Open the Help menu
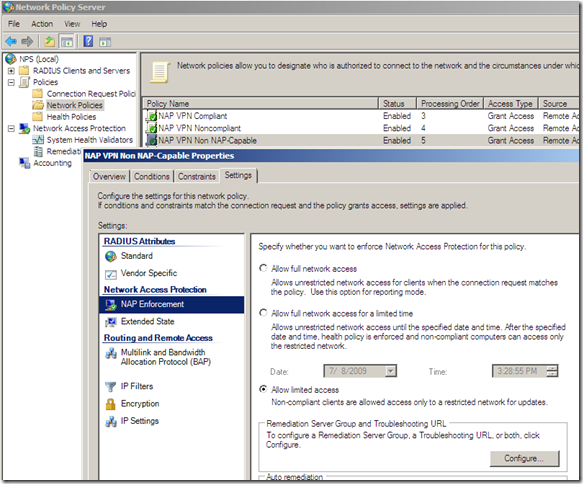Screen dimensions: 583x484 (99, 24)
